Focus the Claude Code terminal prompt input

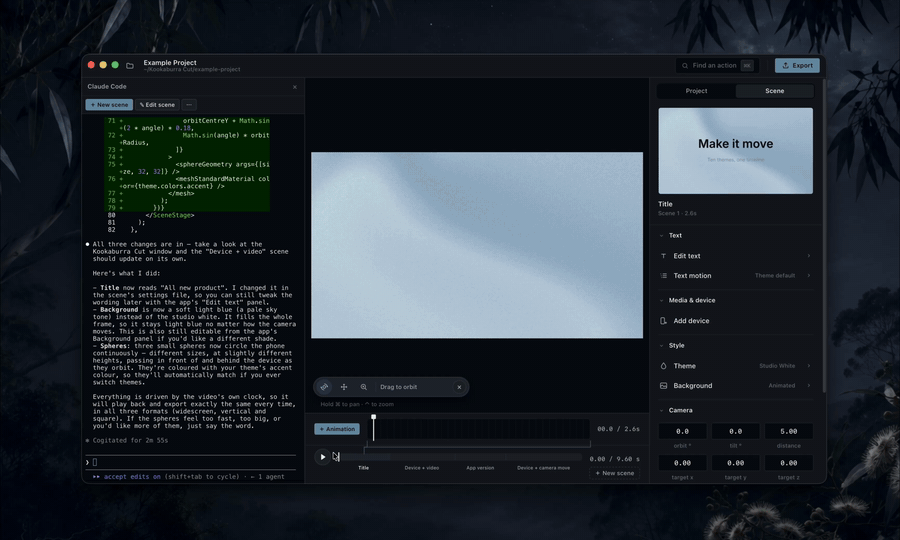coord(192,462)
